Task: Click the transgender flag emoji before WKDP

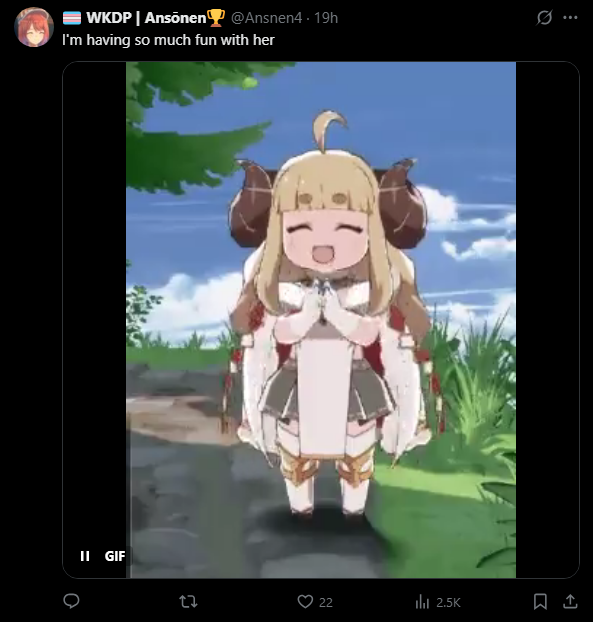Action: pyautogui.click(x=72, y=18)
